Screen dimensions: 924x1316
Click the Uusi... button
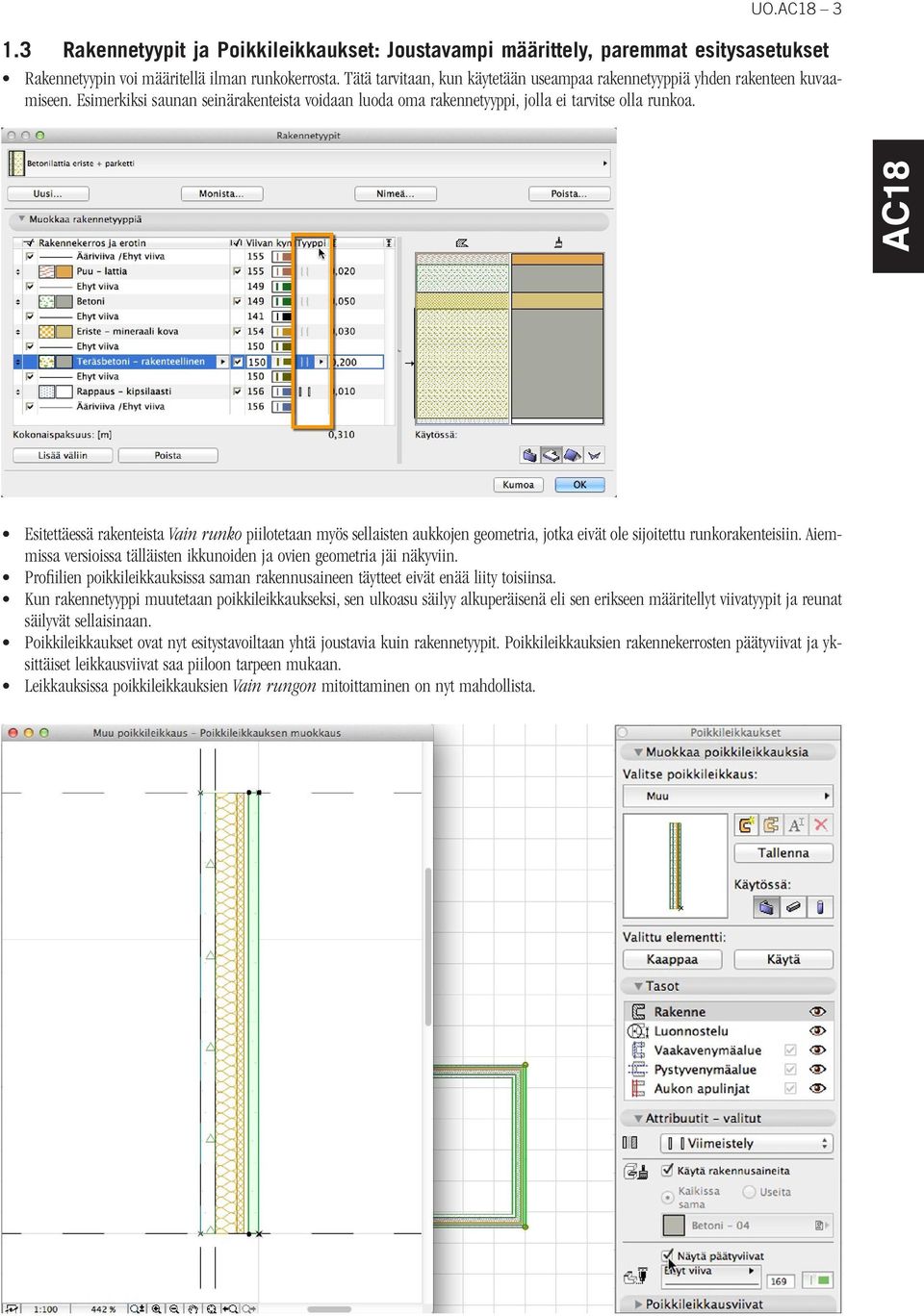(48, 193)
